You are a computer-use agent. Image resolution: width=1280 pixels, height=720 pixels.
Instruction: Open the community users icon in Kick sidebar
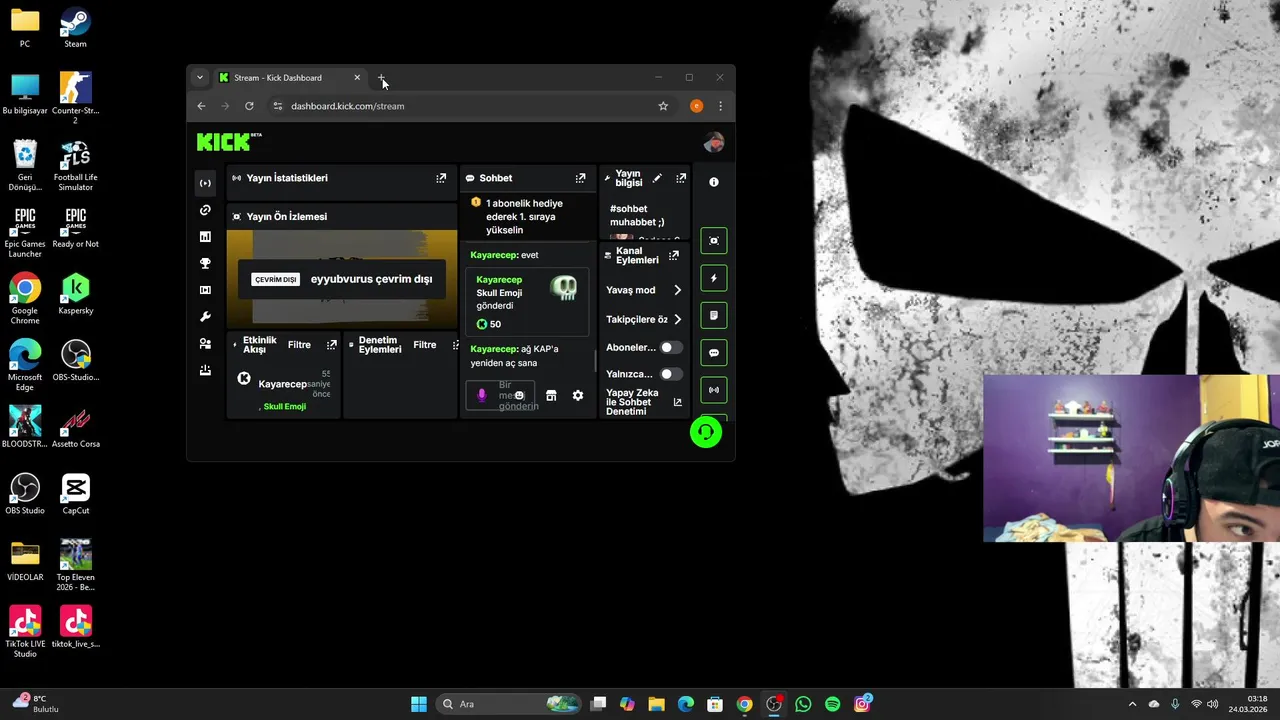point(205,343)
